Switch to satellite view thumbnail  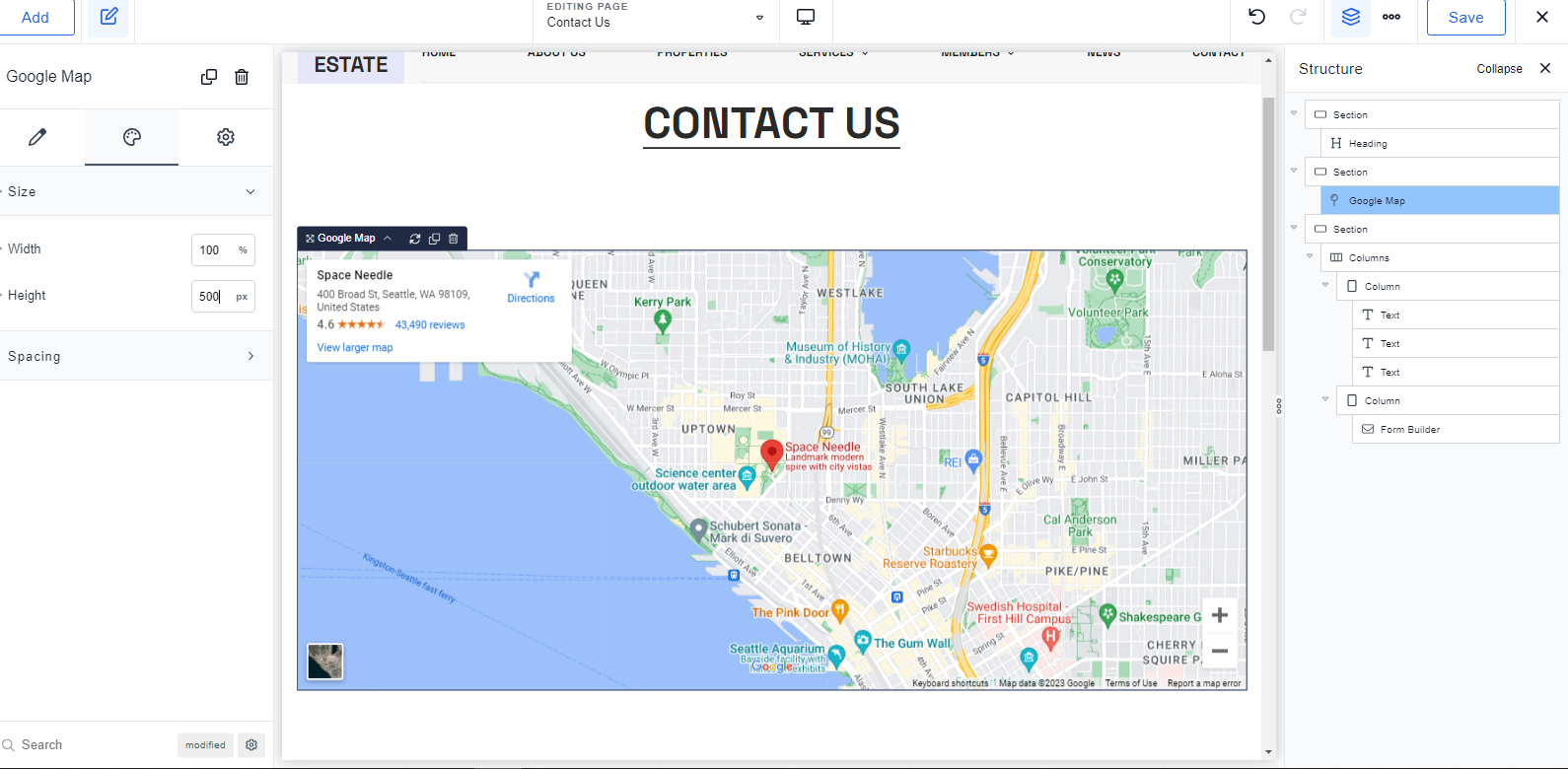325,662
